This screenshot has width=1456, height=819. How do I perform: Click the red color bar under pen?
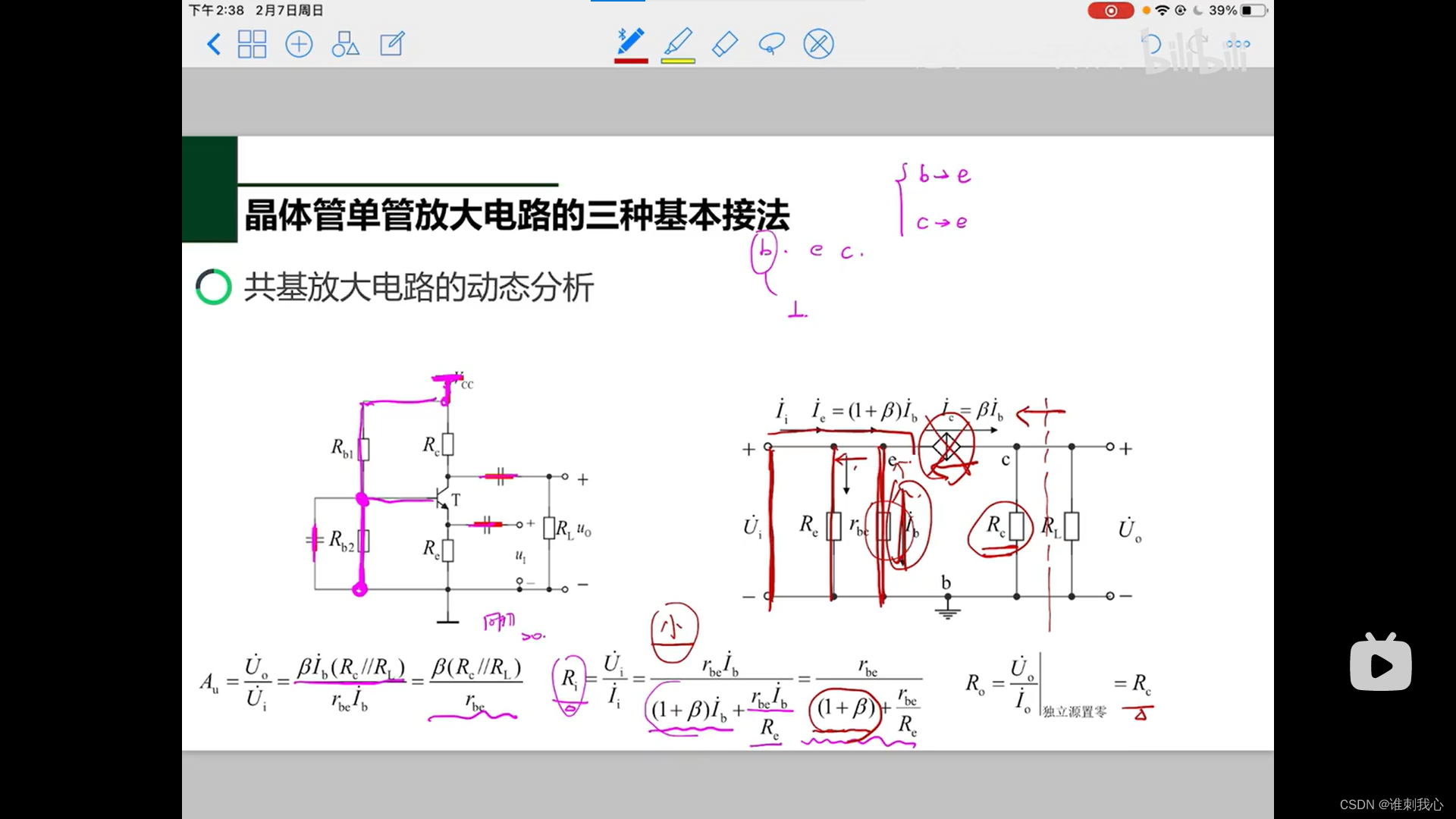click(x=631, y=61)
